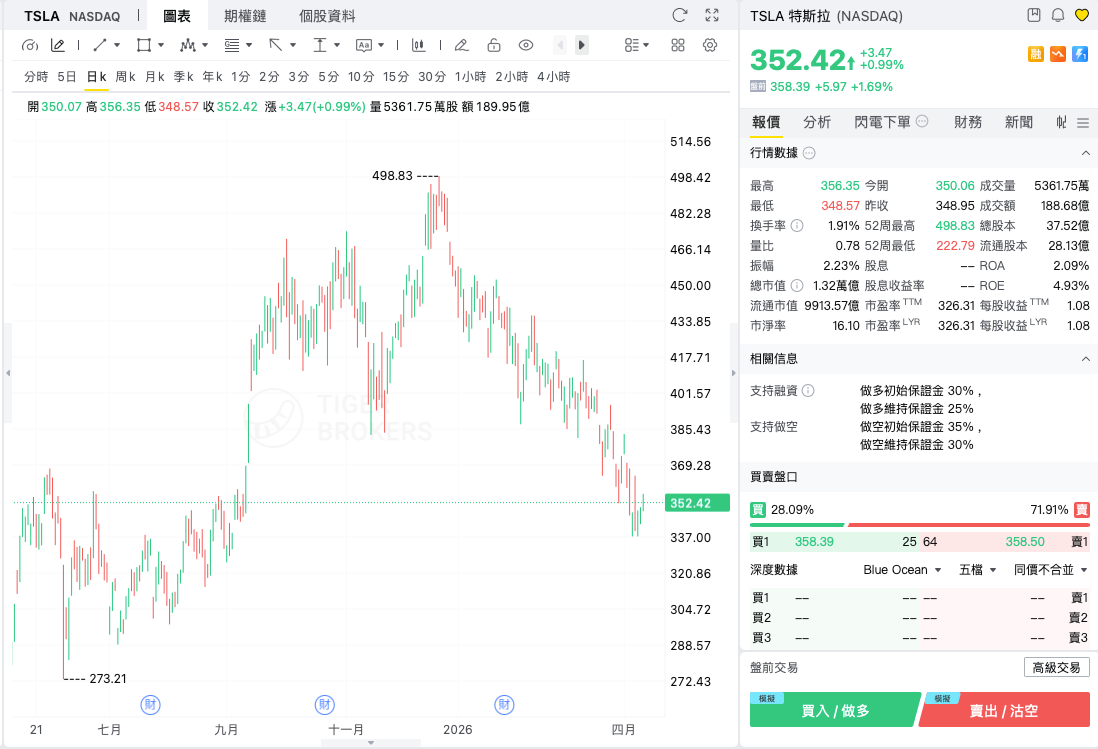Open the 分析 tab
The height and width of the screenshot is (749, 1098).
pyautogui.click(x=816, y=122)
